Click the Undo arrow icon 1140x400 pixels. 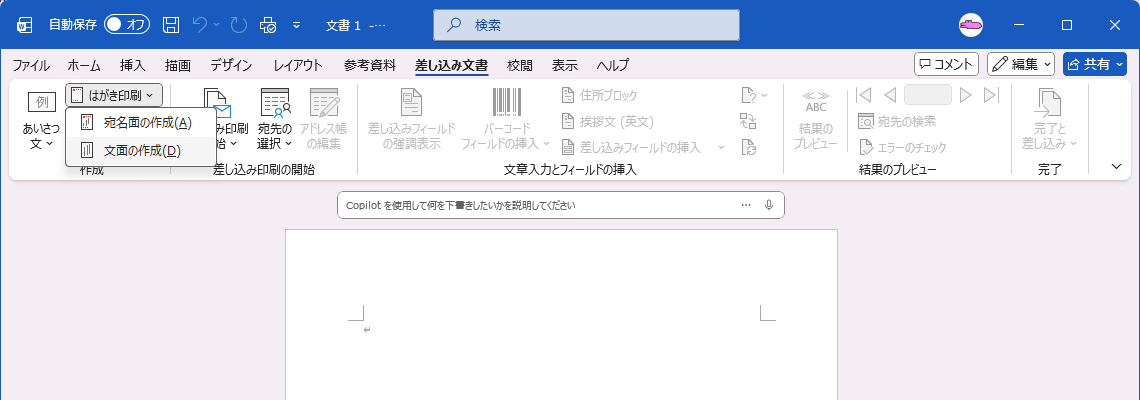[x=200, y=25]
